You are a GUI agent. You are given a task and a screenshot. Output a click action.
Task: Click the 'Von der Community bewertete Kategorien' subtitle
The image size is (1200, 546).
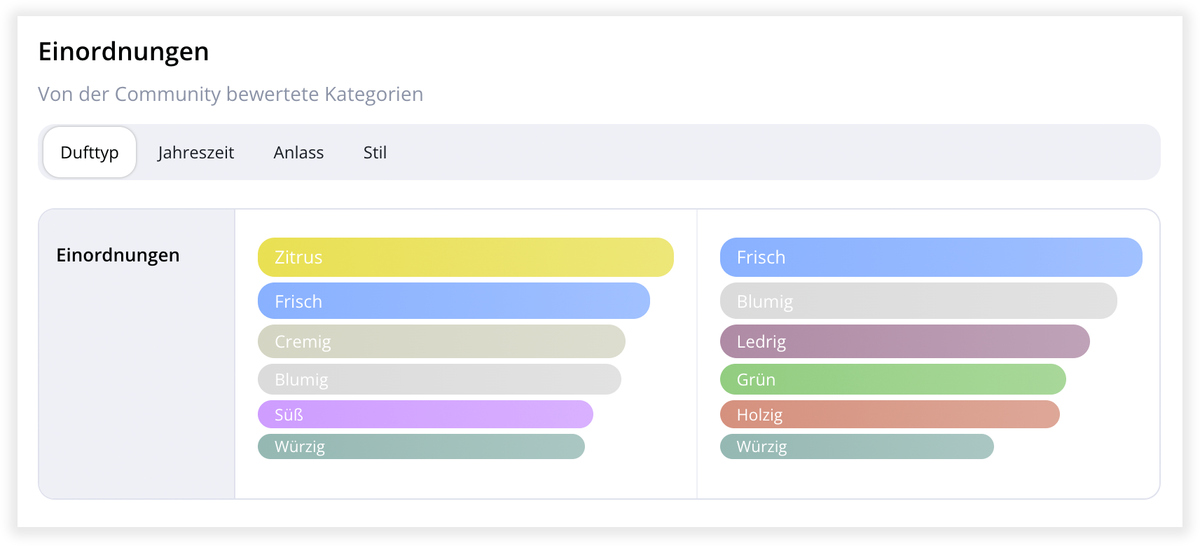(x=230, y=94)
